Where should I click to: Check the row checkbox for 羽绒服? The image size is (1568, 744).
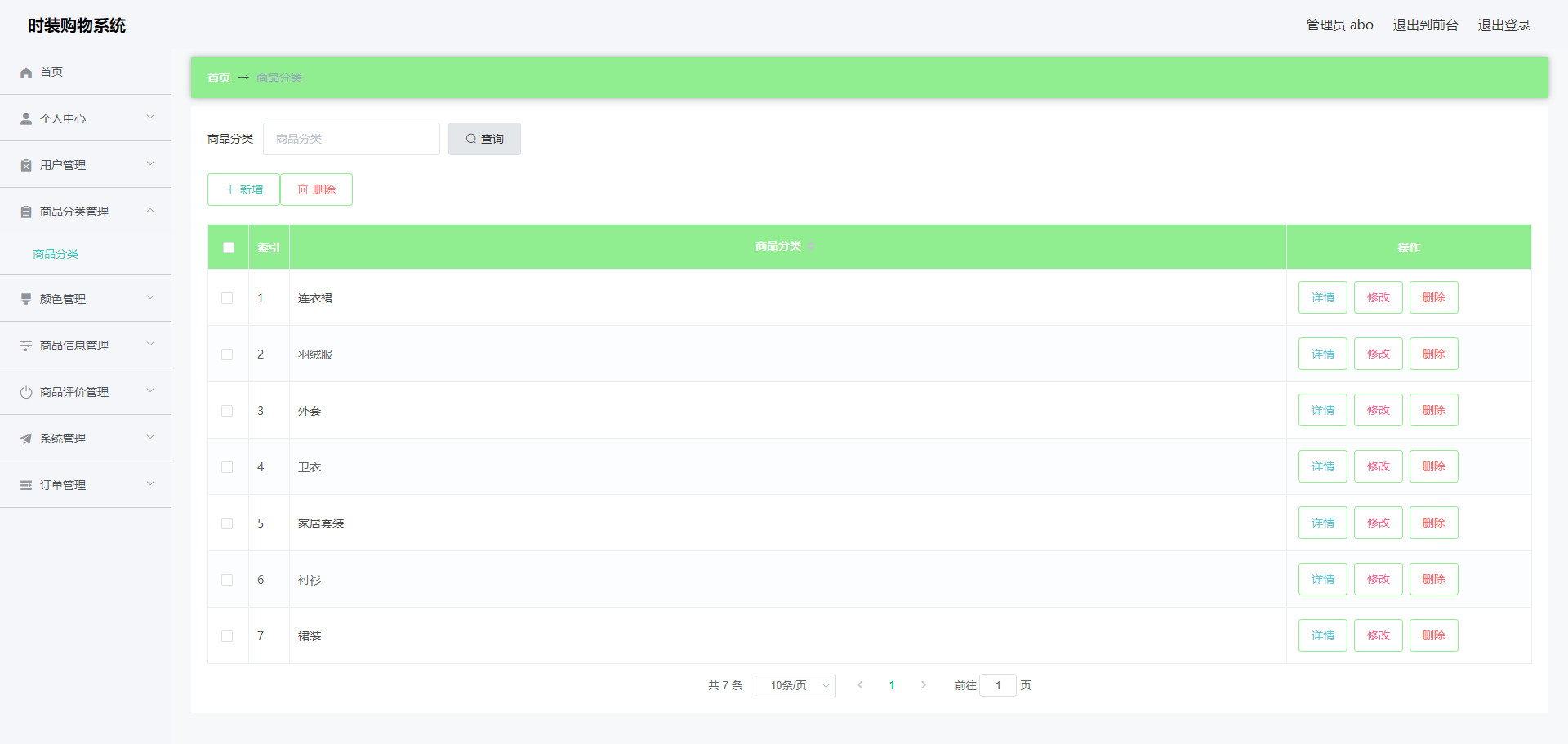[x=227, y=354]
